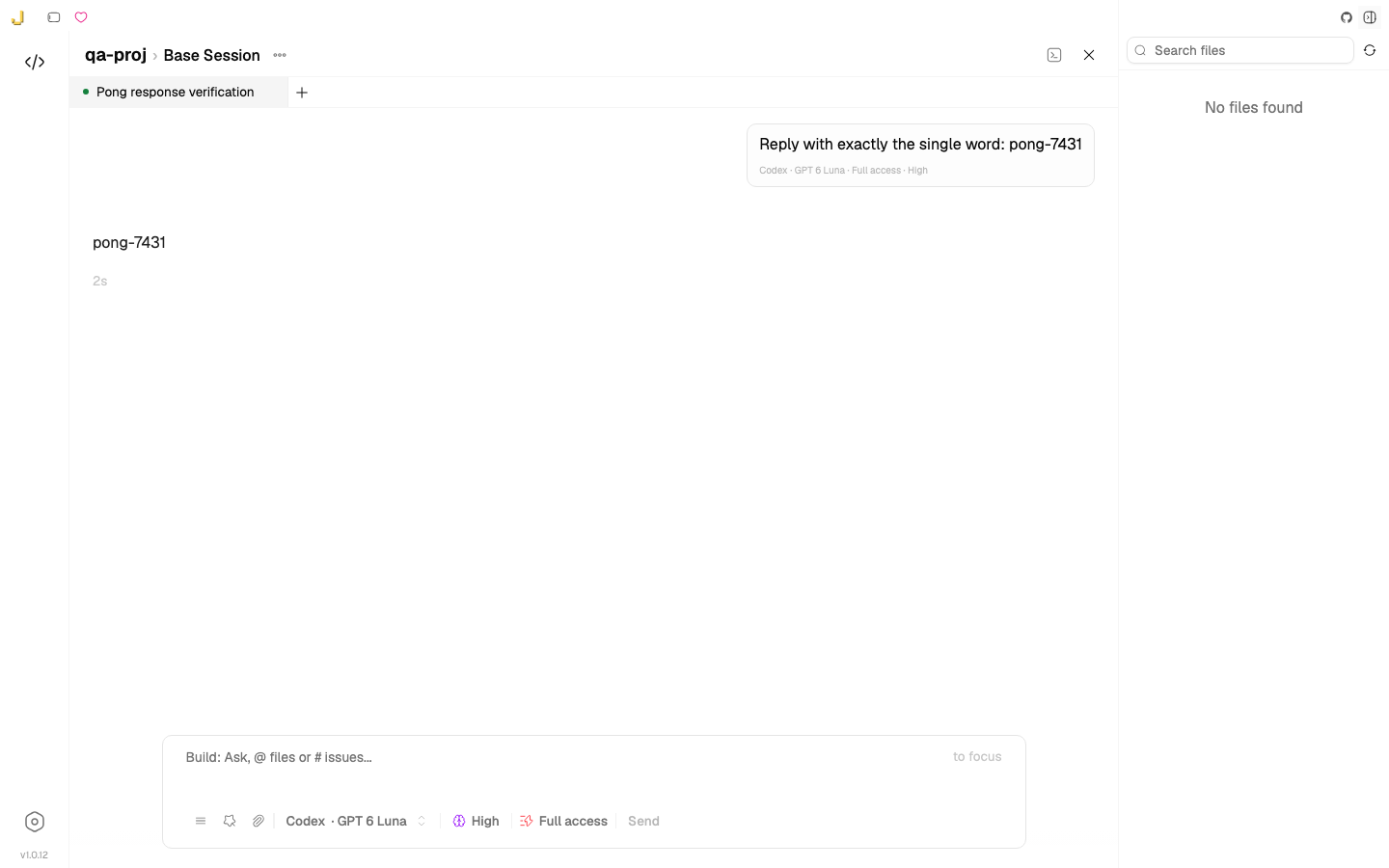Open the GitHub icon link
The image size is (1389, 868).
coord(1347,17)
